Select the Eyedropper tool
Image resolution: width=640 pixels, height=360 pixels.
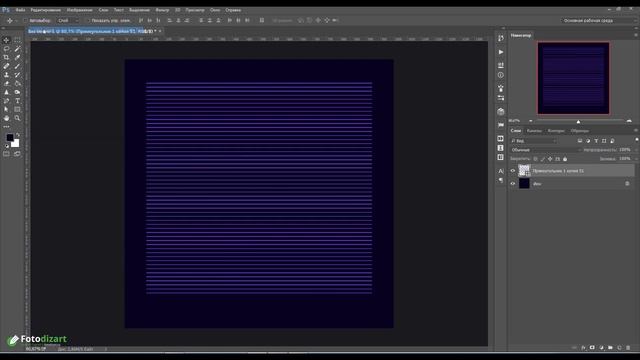(x=17, y=57)
